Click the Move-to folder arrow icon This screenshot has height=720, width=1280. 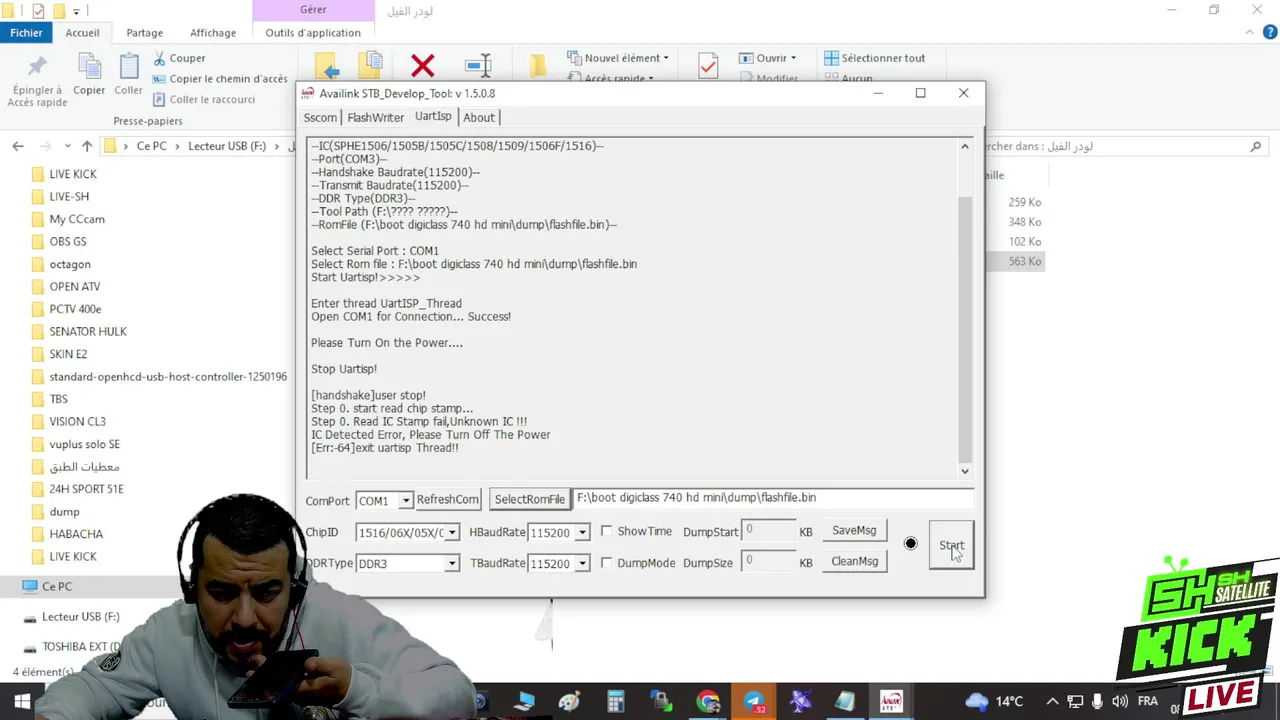click(327, 67)
